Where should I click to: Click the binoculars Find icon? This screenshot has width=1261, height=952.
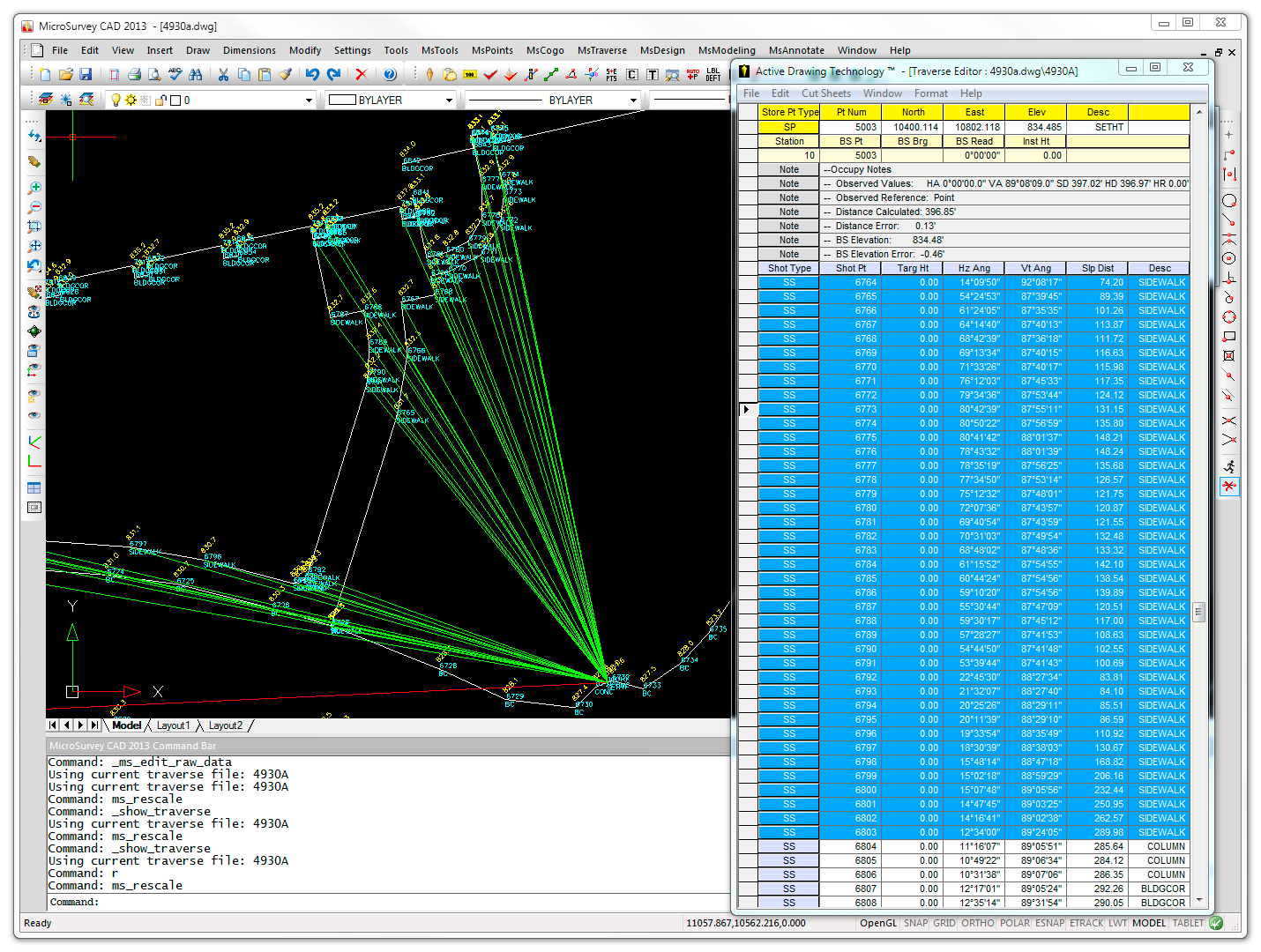(196, 75)
